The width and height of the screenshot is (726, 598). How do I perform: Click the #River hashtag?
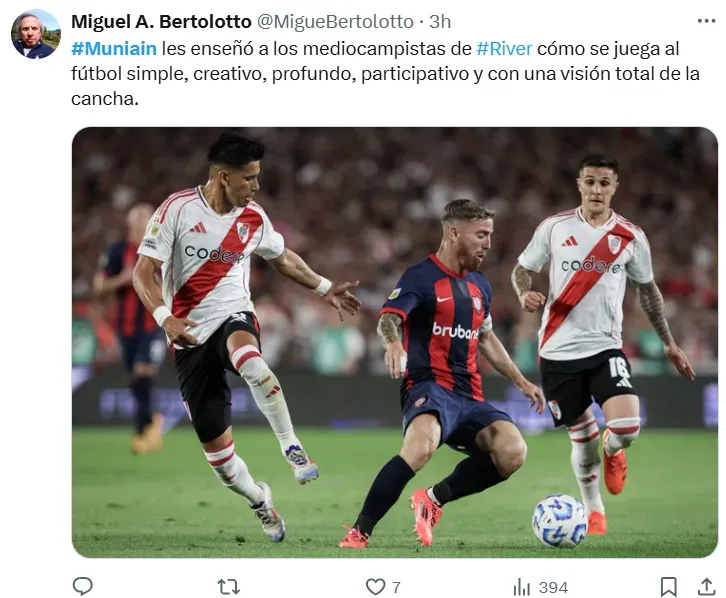504,49
